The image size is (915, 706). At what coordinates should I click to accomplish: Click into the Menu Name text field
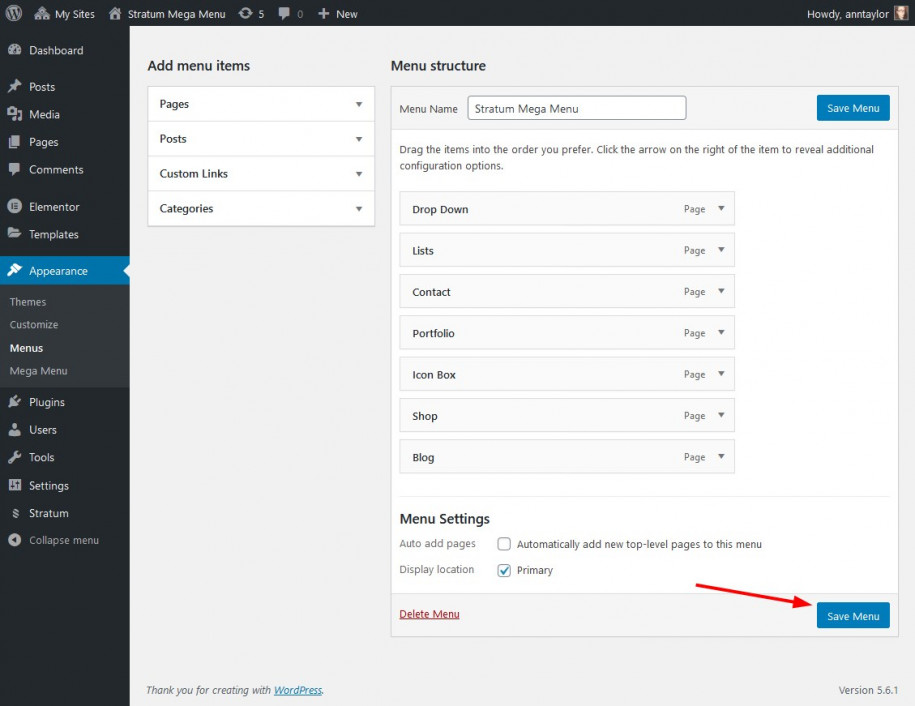coord(577,108)
